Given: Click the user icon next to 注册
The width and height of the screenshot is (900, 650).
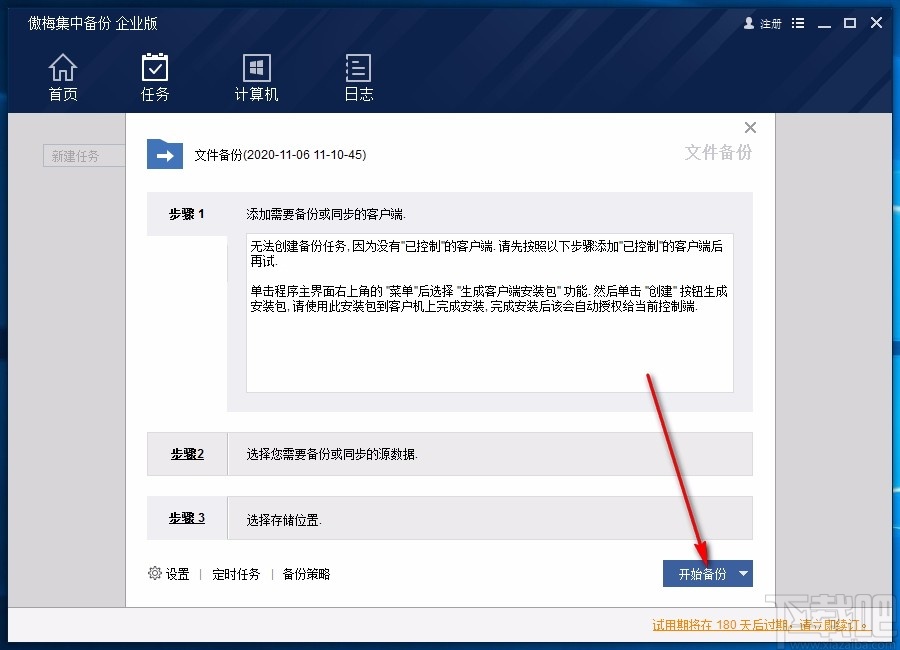Looking at the screenshot, I should [749, 23].
